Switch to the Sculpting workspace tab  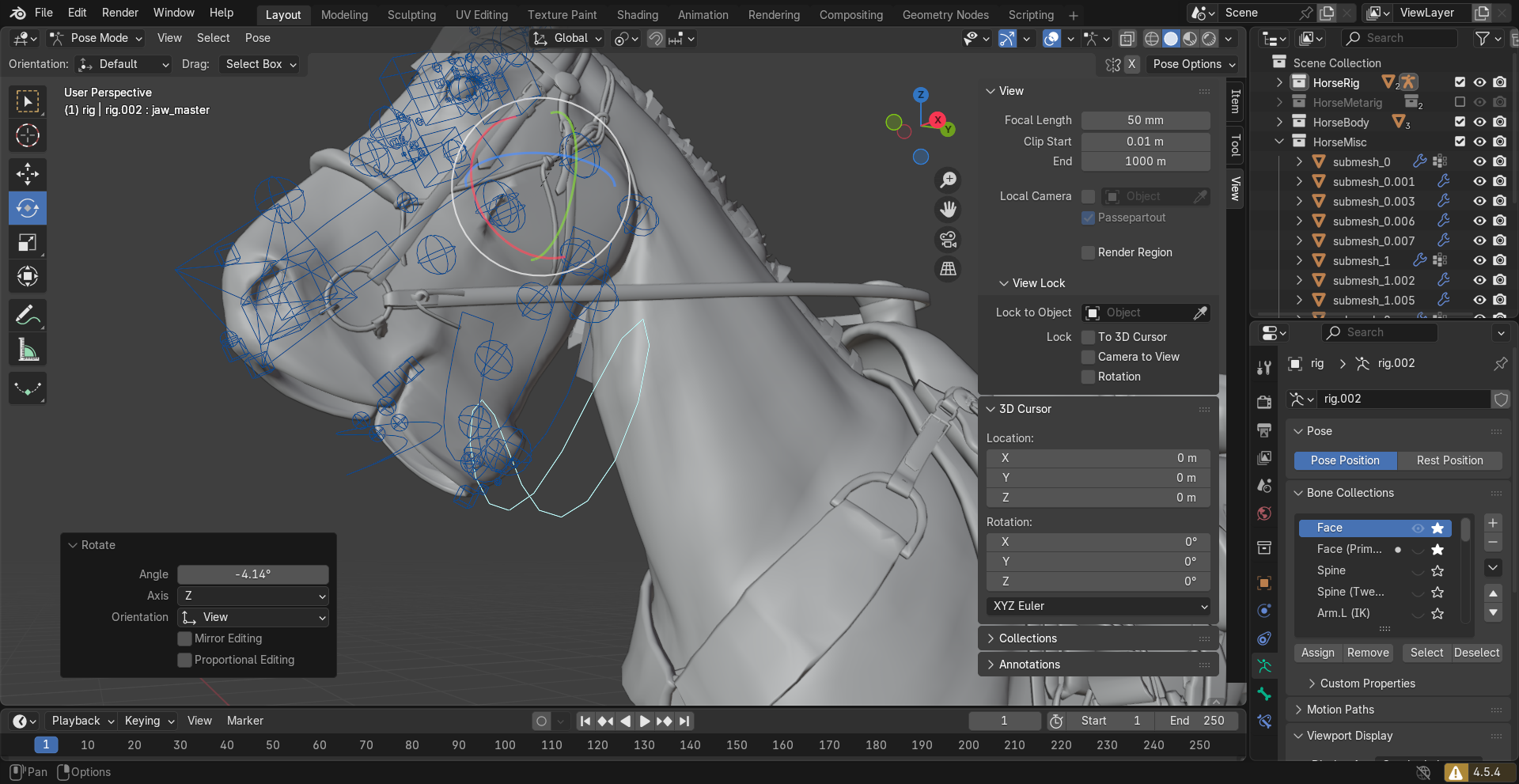411,14
